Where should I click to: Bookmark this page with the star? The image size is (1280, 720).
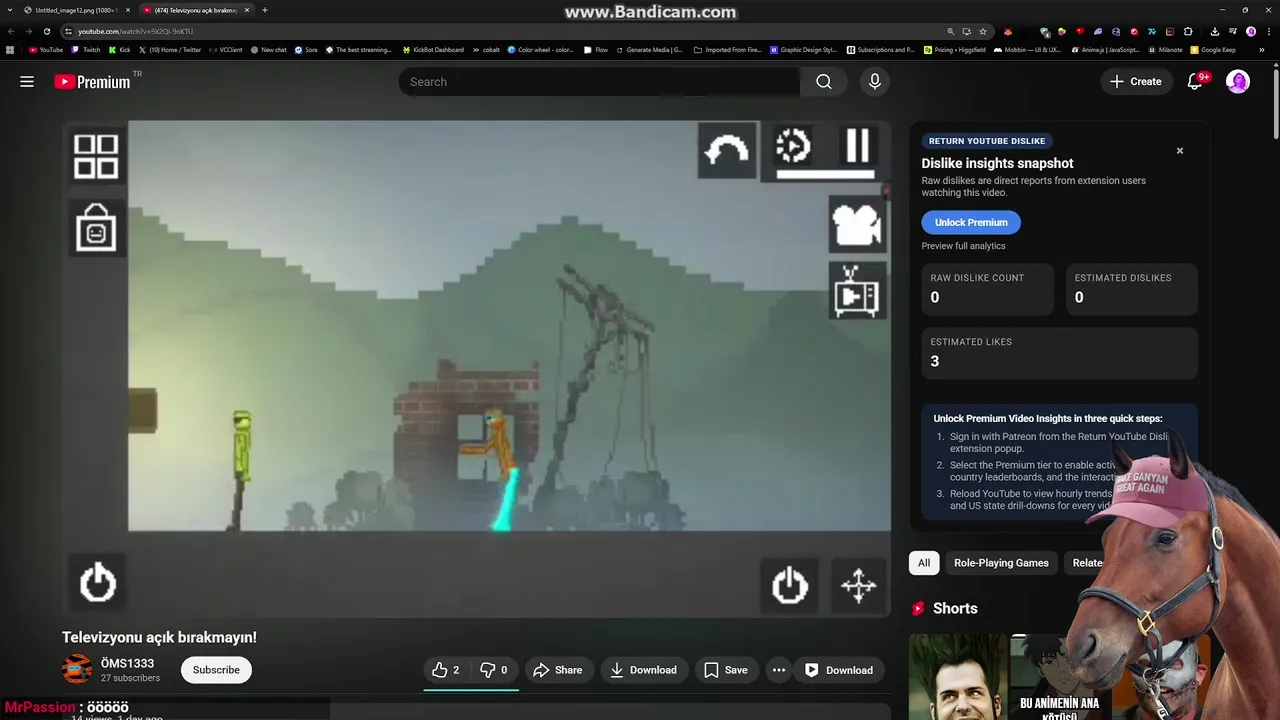point(983,31)
